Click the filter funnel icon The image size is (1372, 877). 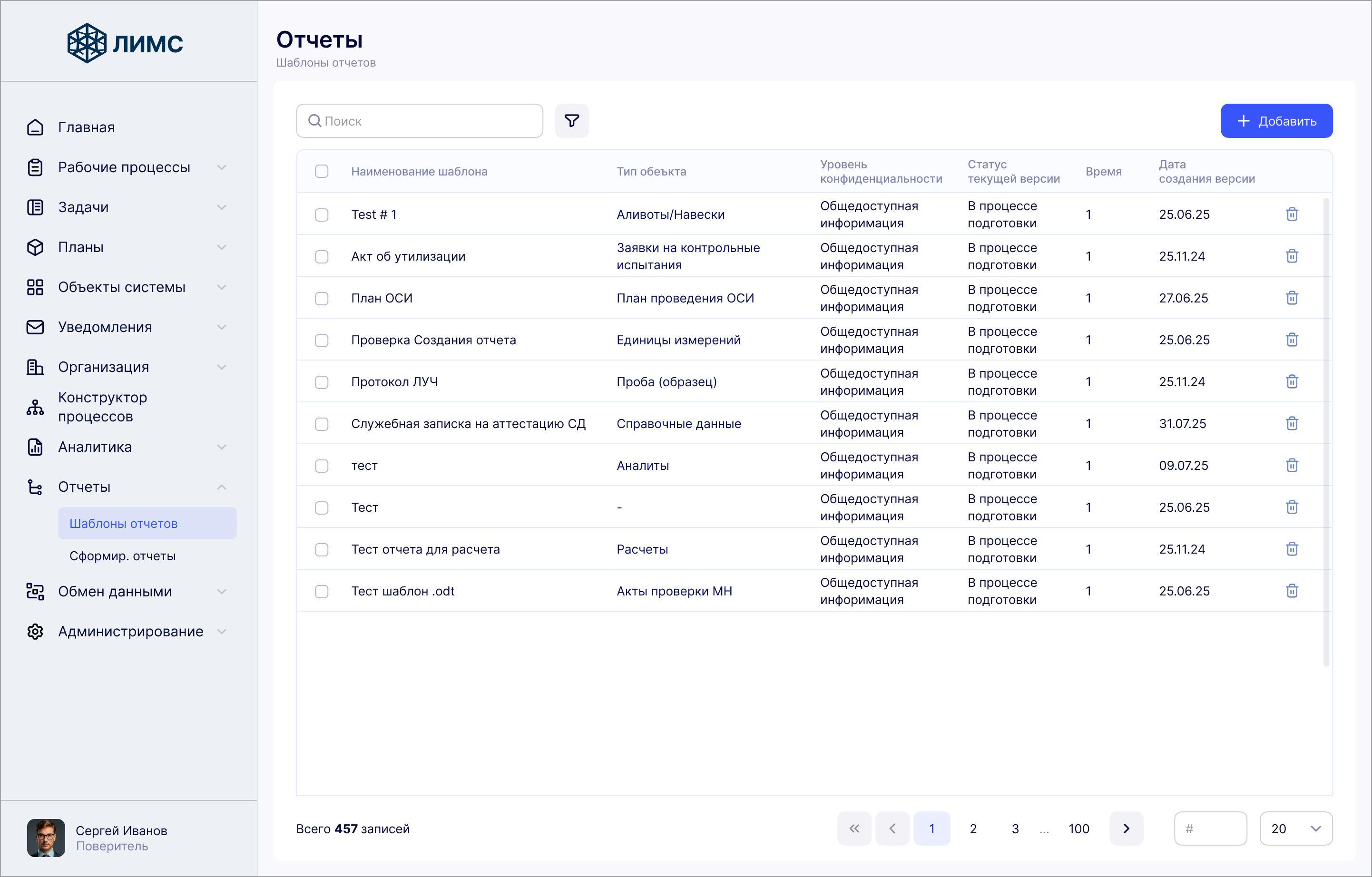(571, 121)
